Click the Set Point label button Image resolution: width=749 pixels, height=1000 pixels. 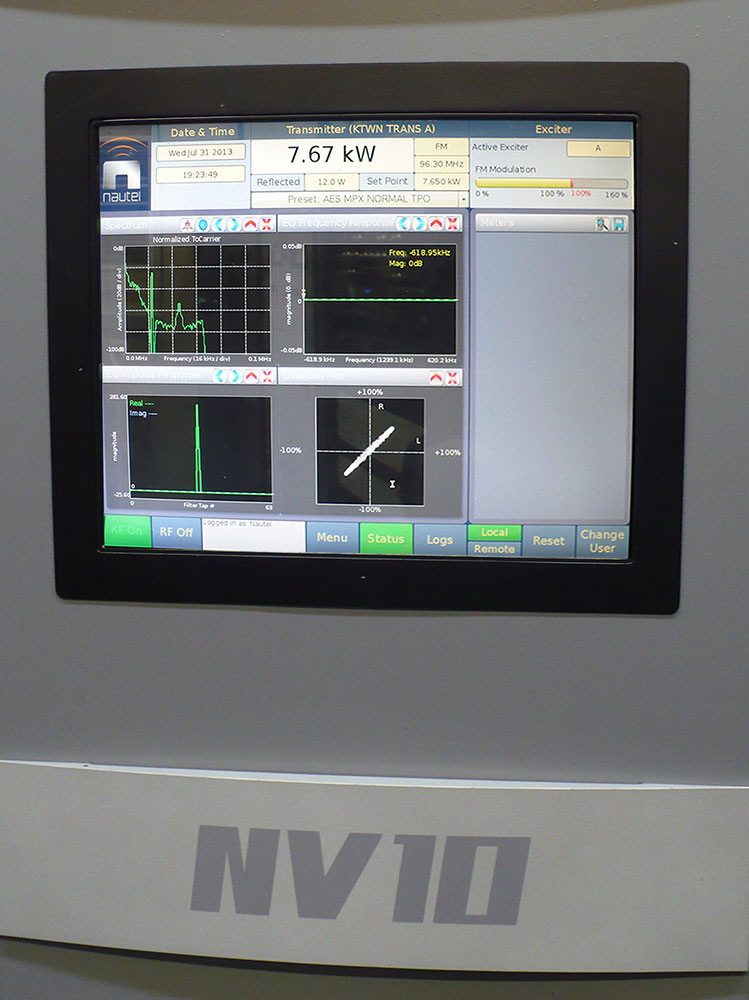point(387,181)
